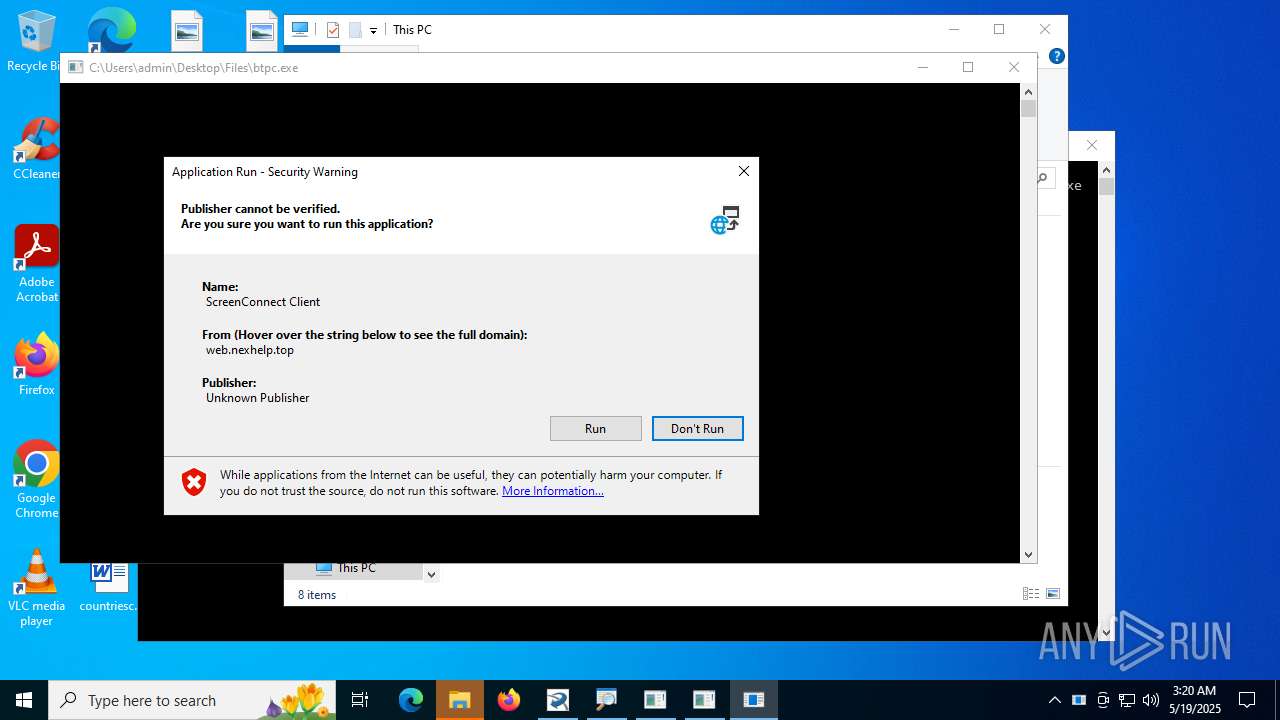Choose Don't Run in the Security Warning
This screenshot has width=1280, height=720.
[697, 428]
